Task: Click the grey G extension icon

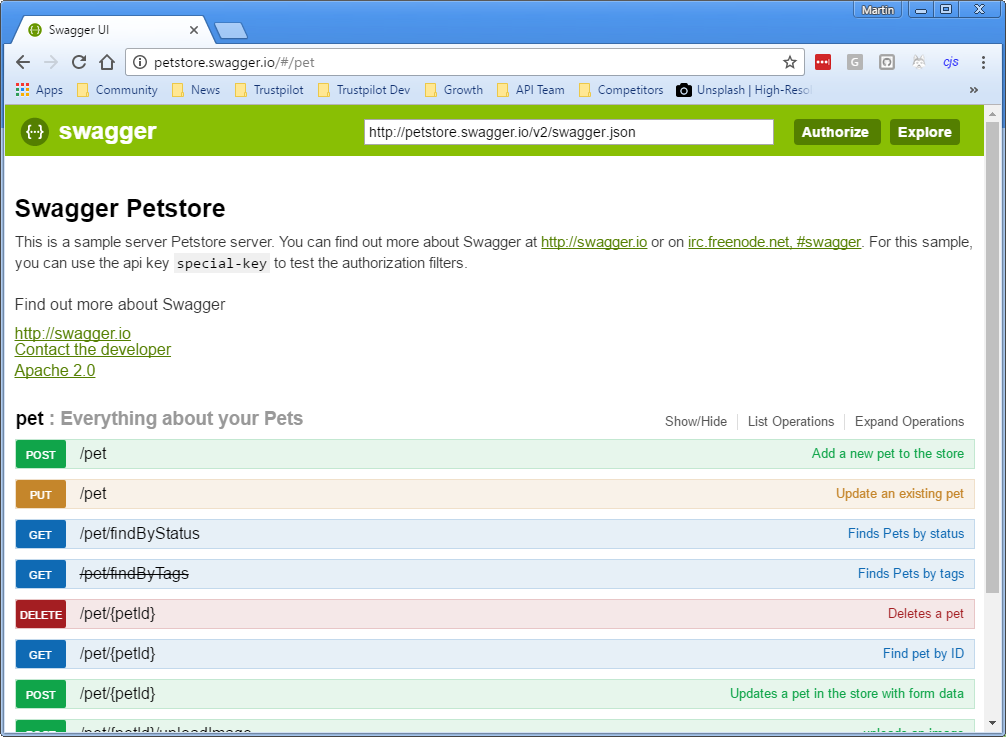Action: (x=855, y=62)
